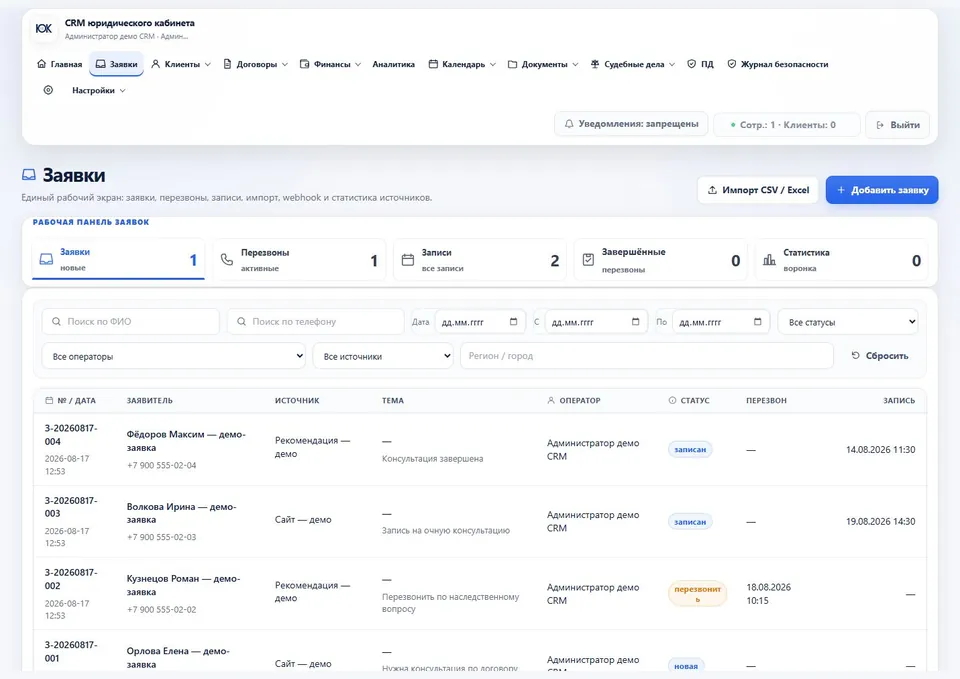Viewport: 960px width, 679px height.
Task: Switch to the Перезвоны активные tab
Action: coord(299,260)
